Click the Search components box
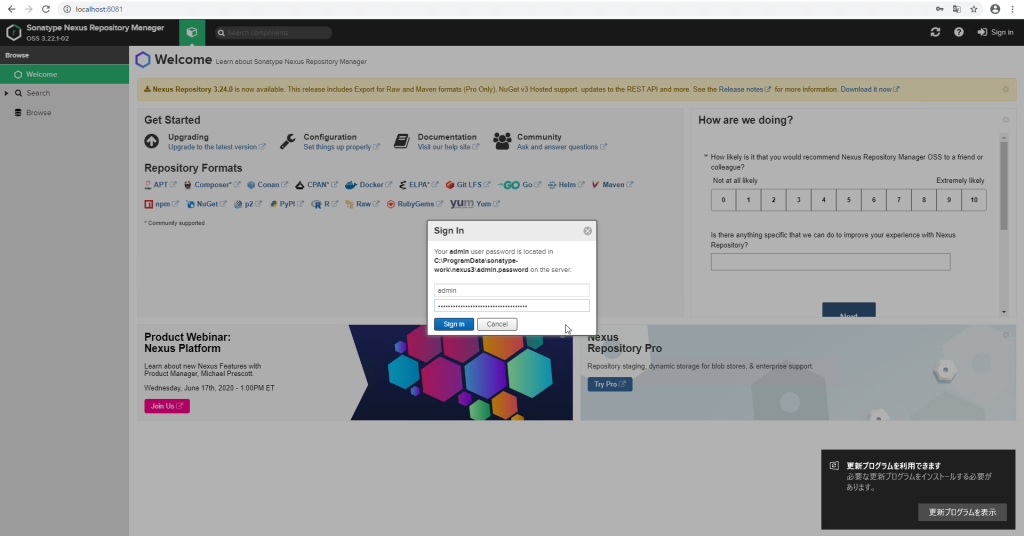The width and height of the screenshot is (1024, 536). (274, 33)
